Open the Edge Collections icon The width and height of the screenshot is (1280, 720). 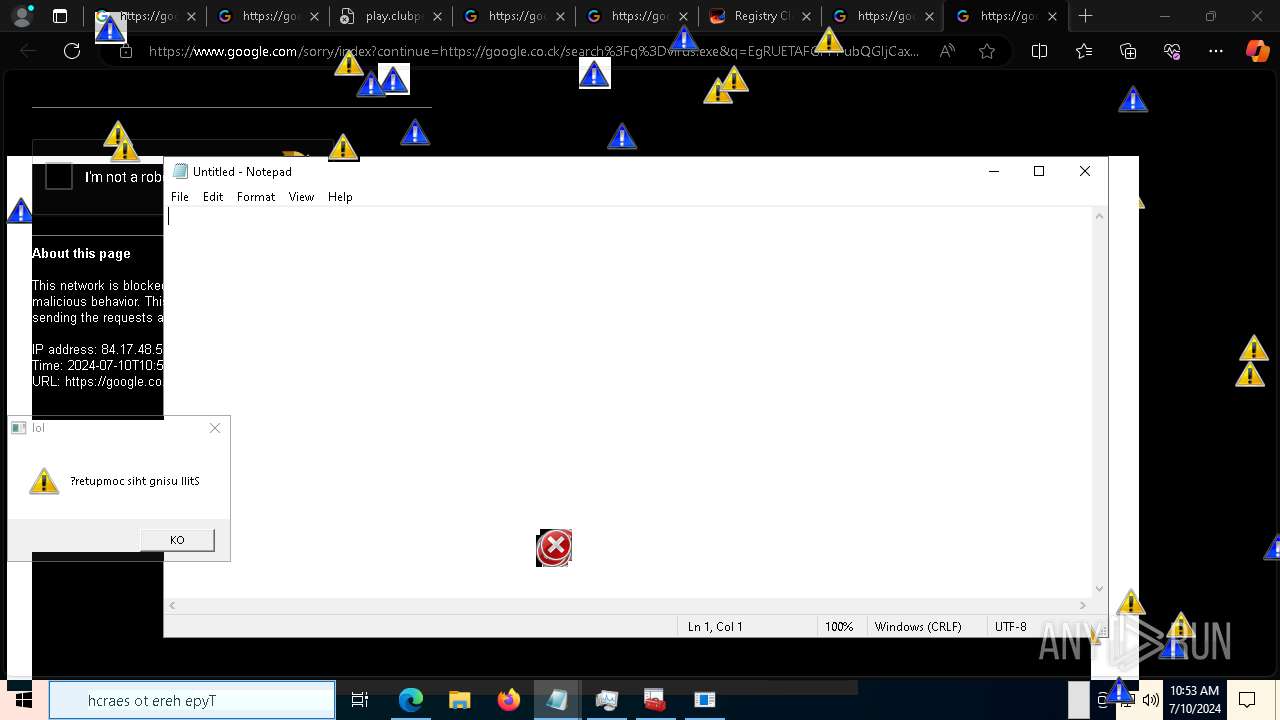click(1128, 51)
